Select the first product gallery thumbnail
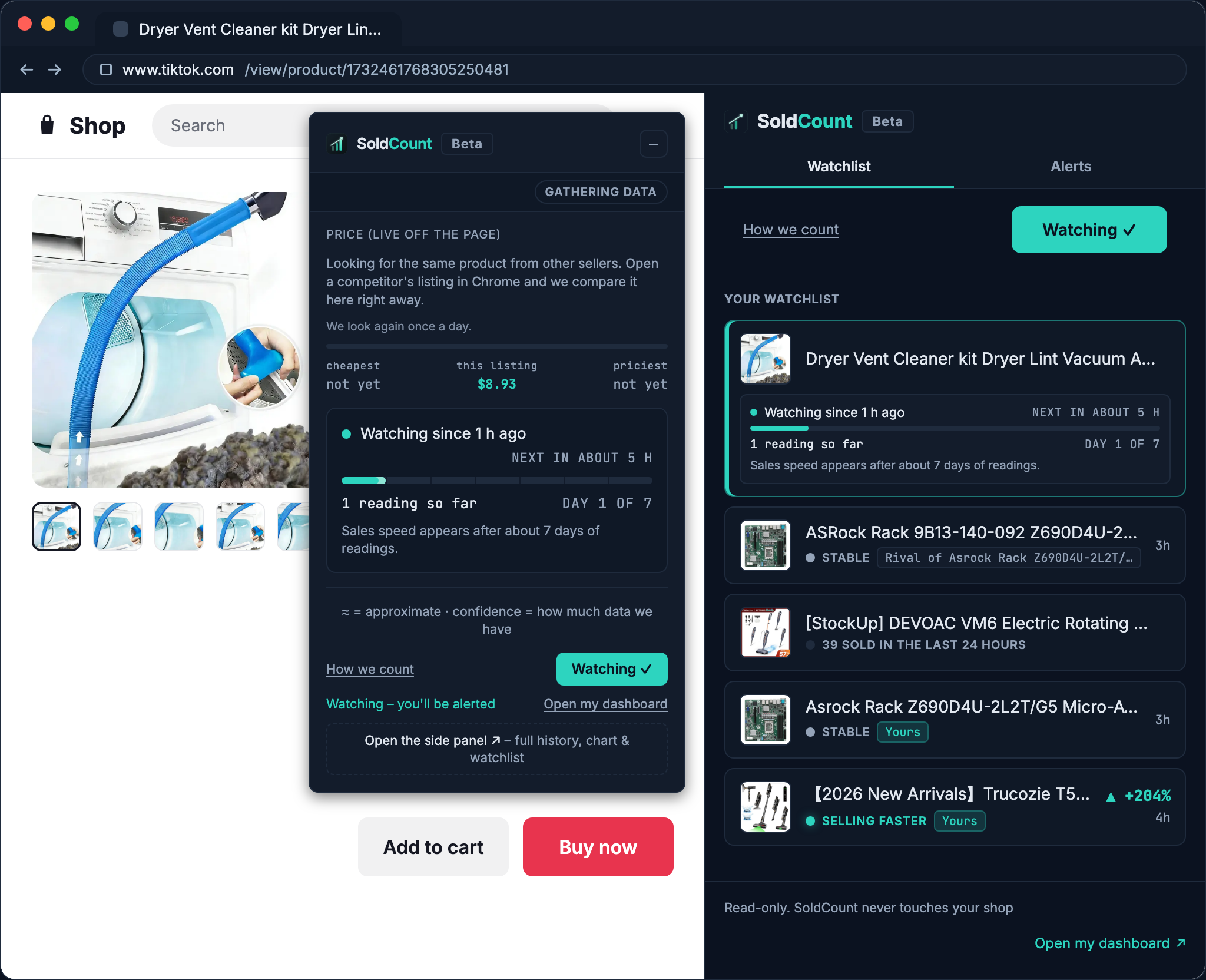 coord(57,527)
